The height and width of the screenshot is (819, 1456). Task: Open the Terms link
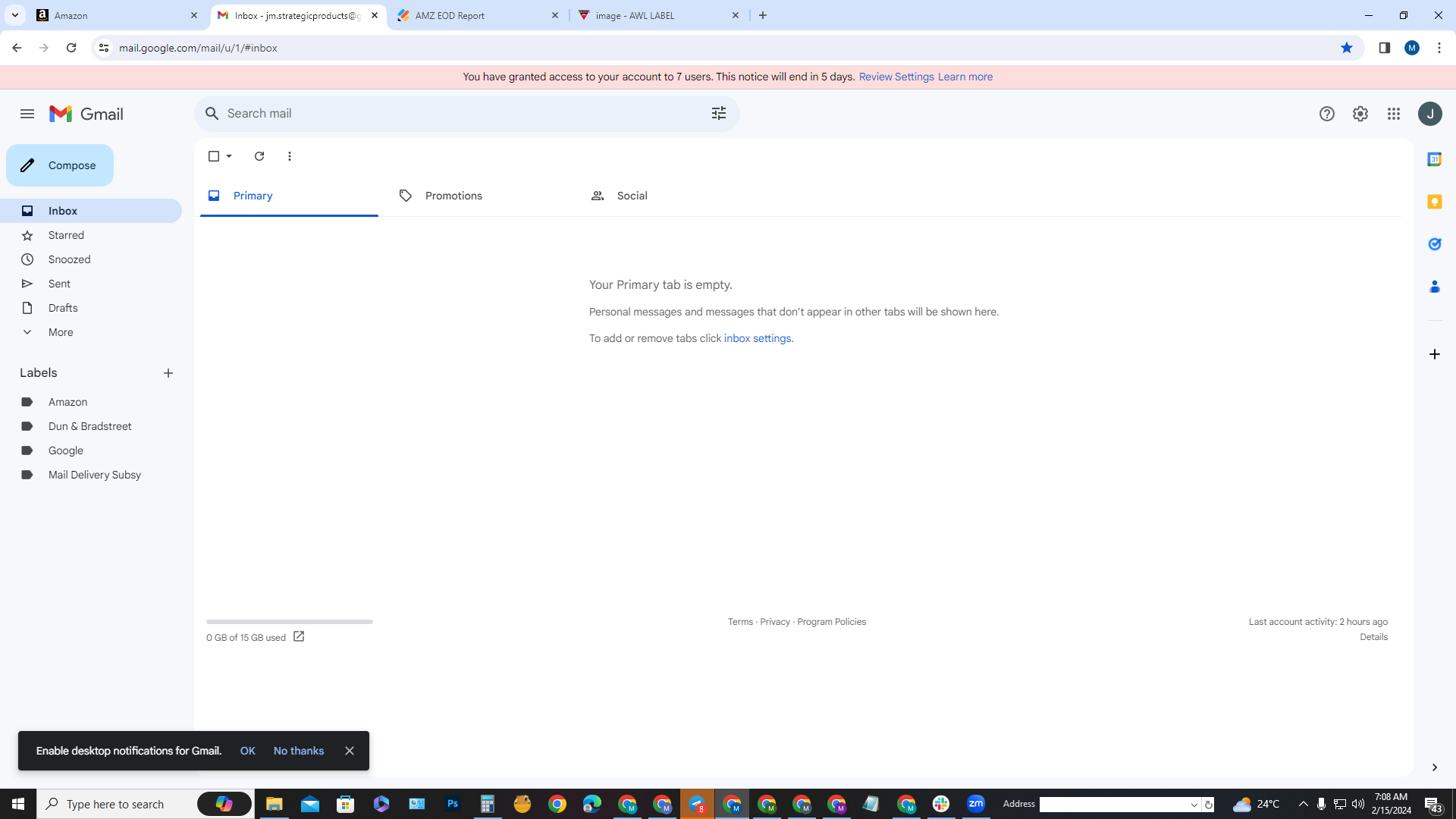point(741,622)
